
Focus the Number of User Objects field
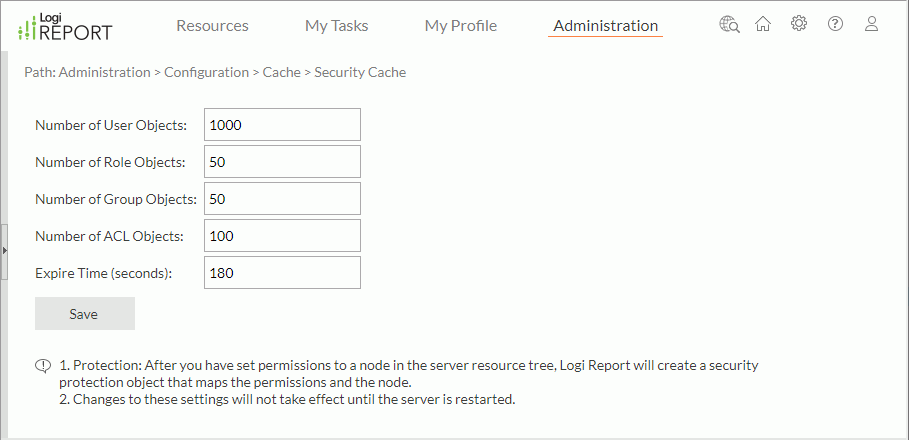coord(282,125)
